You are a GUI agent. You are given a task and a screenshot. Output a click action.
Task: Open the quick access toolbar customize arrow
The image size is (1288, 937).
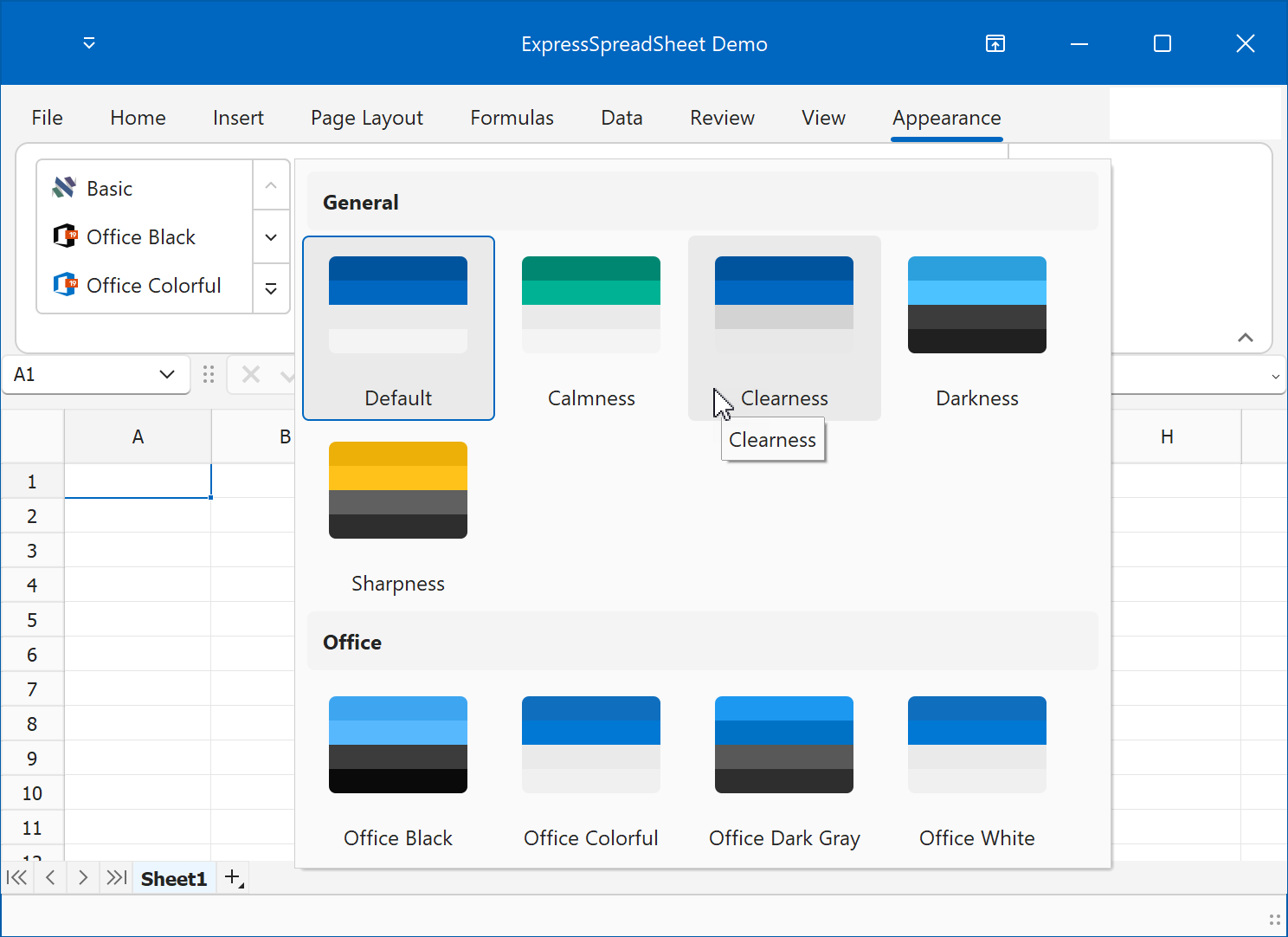[x=89, y=43]
